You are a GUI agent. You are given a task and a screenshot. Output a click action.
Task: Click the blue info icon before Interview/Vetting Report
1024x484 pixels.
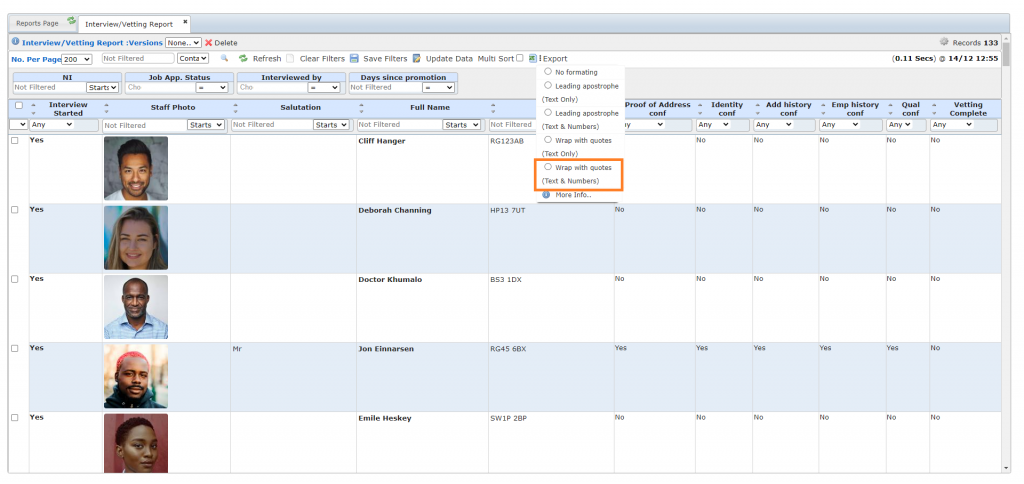[x=16, y=41]
